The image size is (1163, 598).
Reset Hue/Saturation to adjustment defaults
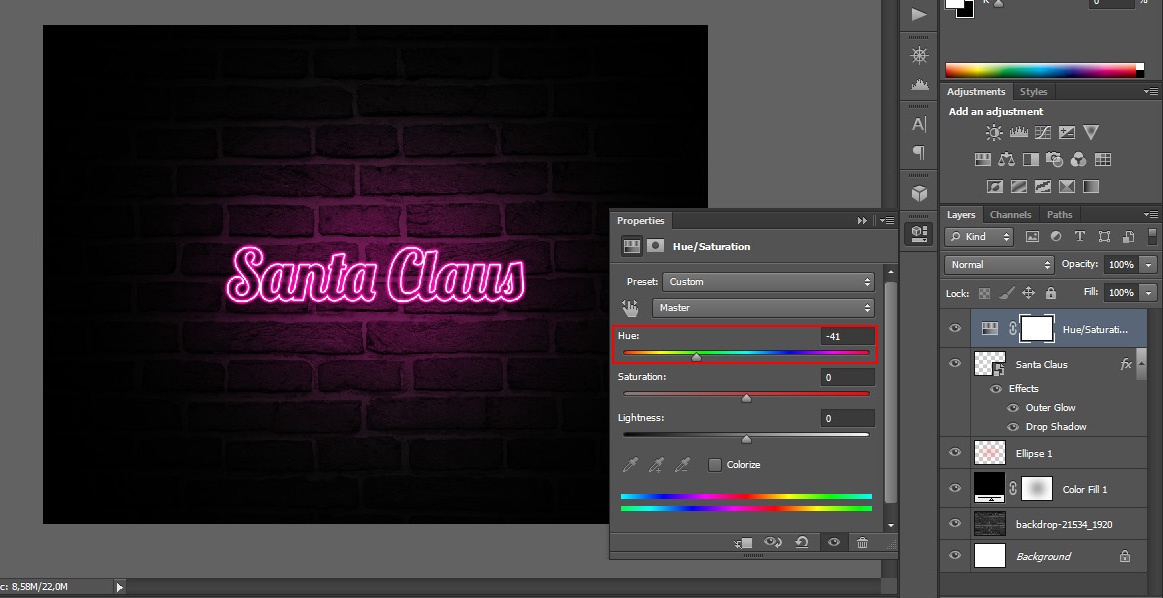(x=801, y=542)
